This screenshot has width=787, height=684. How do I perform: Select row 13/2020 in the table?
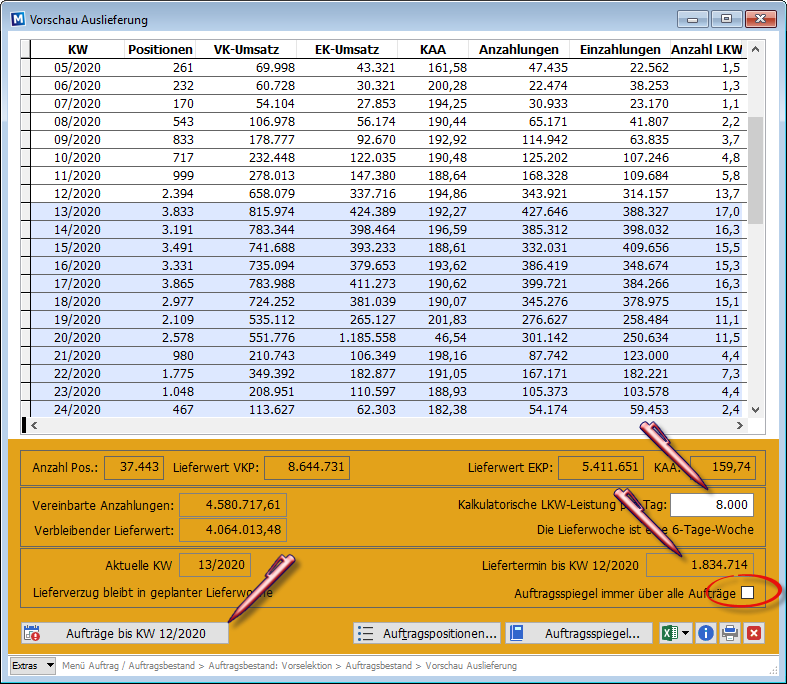(x=384, y=212)
